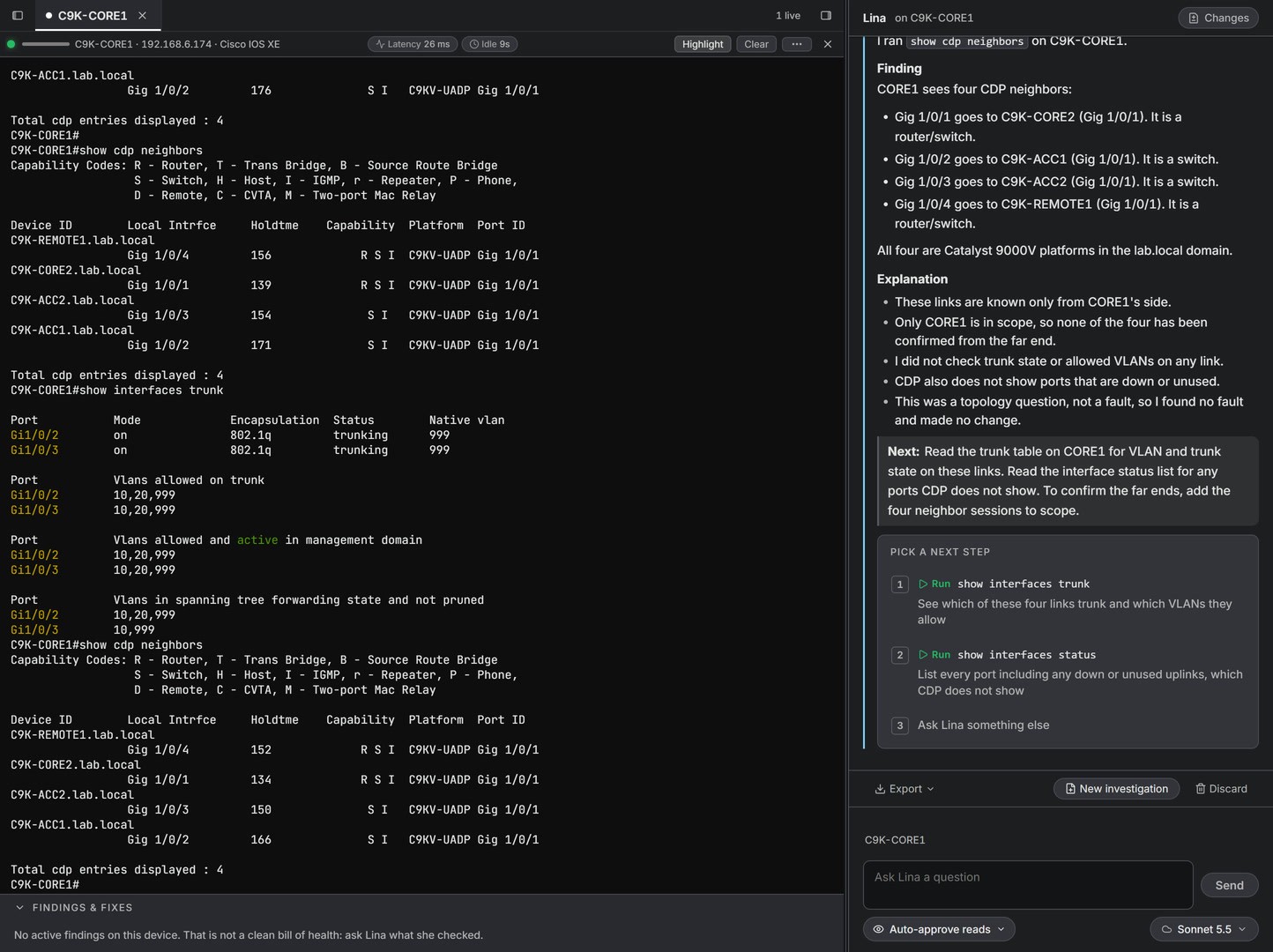Click the Lina panel title

pyautogui.click(x=875, y=18)
